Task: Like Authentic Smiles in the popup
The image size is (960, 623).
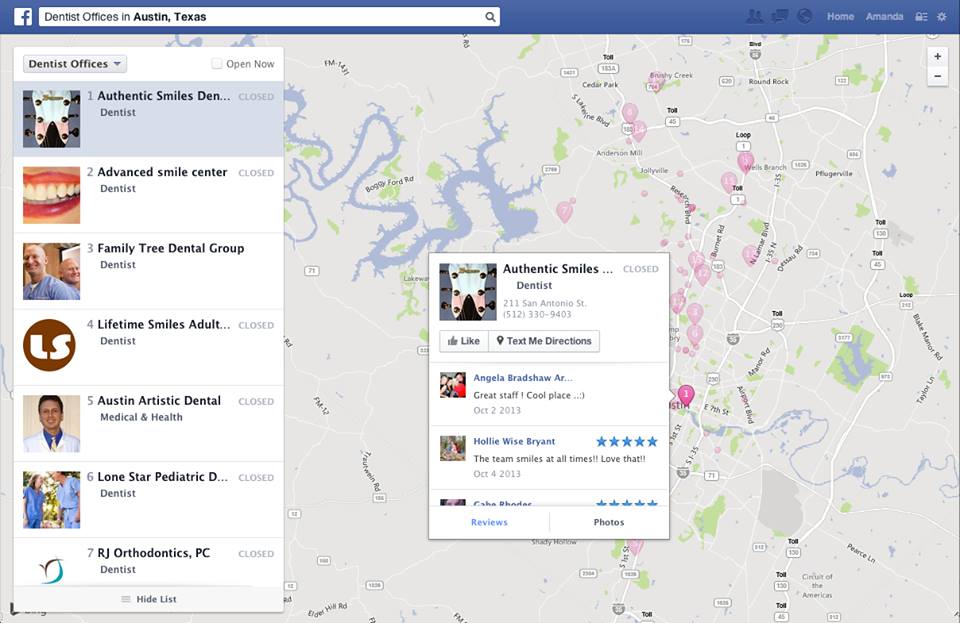Action: coord(464,341)
